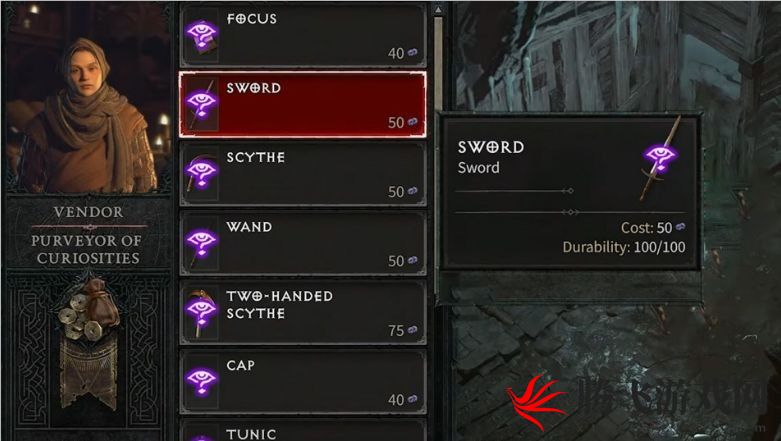Screen dimensions: 781x441
Task: Click the scrollbar up arrow
Action: click(x=438, y=9)
